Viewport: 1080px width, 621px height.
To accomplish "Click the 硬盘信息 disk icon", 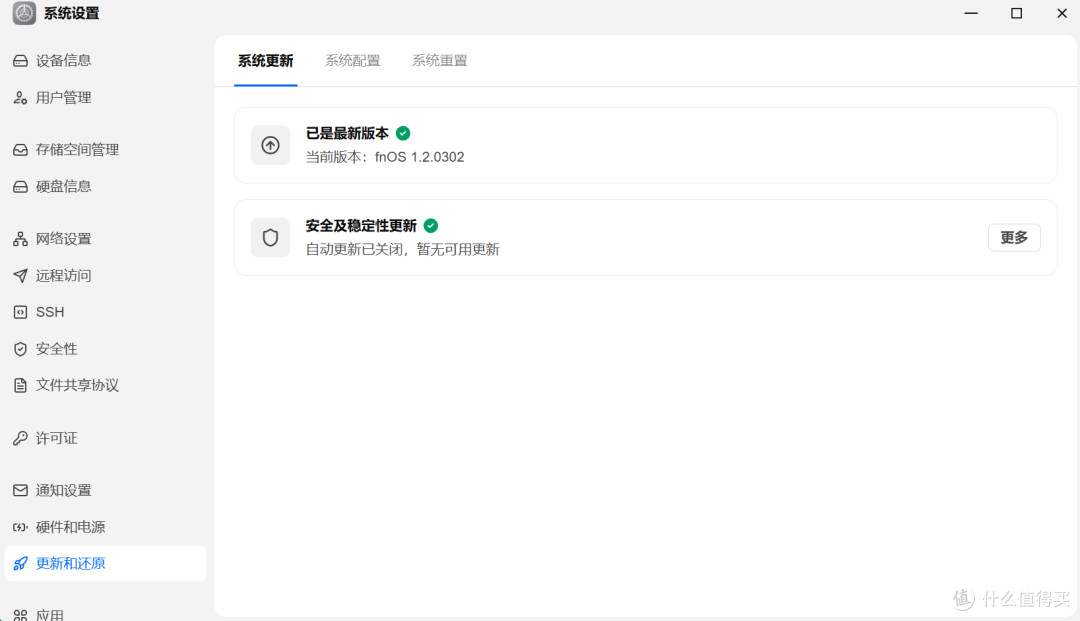I will pyautogui.click(x=21, y=187).
